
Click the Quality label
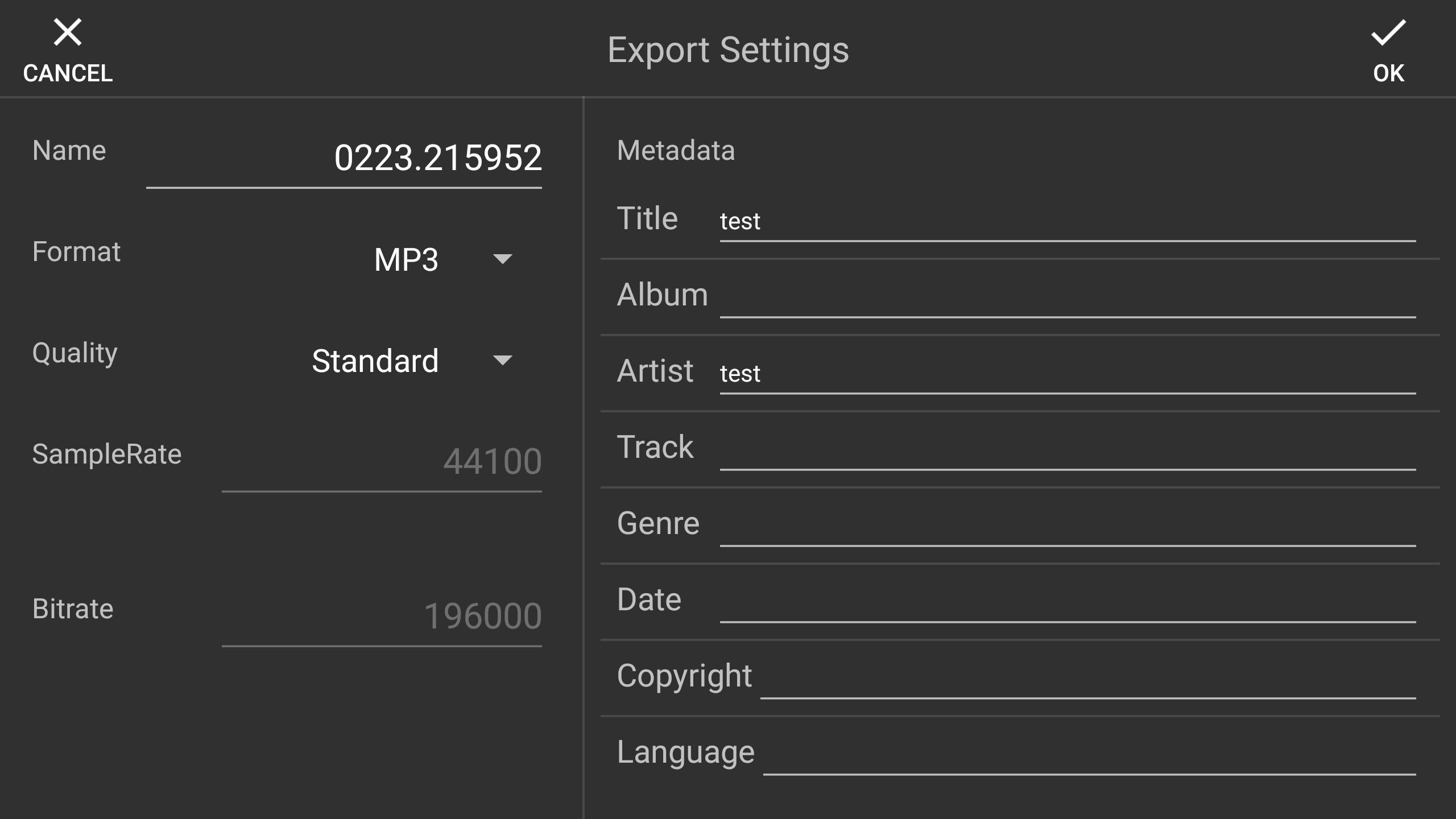75,354
